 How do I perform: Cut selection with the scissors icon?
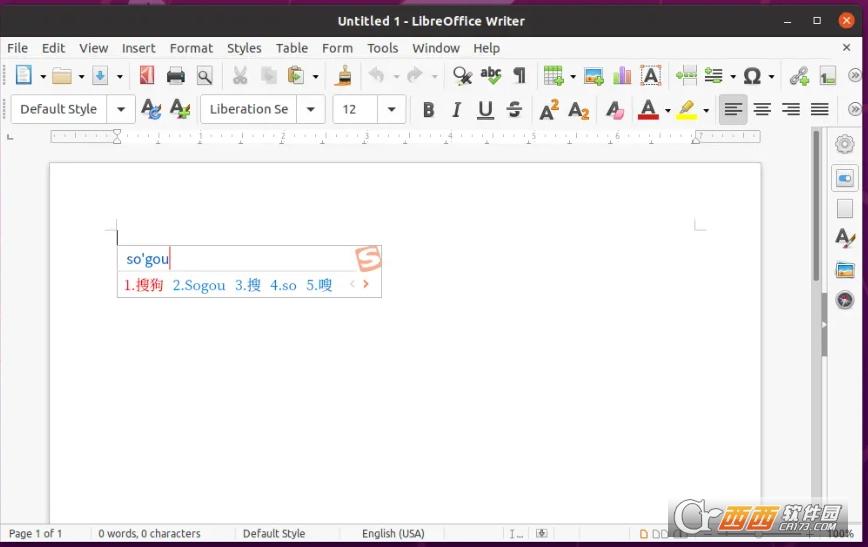pyautogui.click(x=240, y=76)
